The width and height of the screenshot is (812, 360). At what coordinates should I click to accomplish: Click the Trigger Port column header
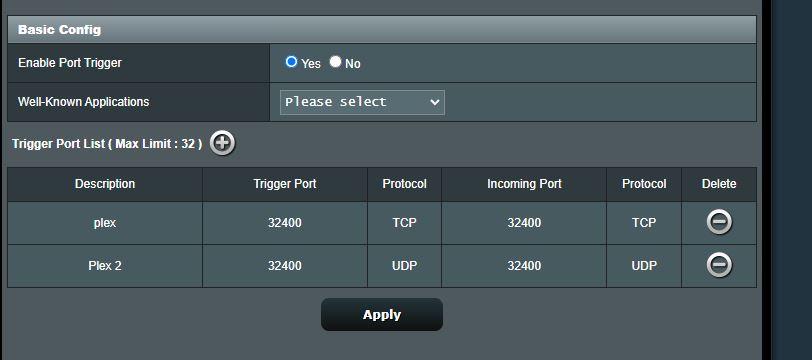[285, 184]
